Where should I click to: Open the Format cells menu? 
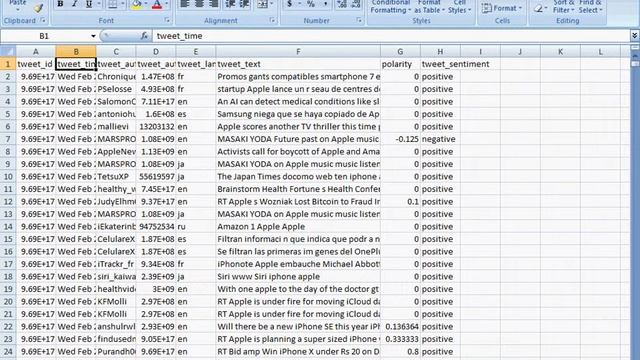pyautogui.click(x=502, y=8)
